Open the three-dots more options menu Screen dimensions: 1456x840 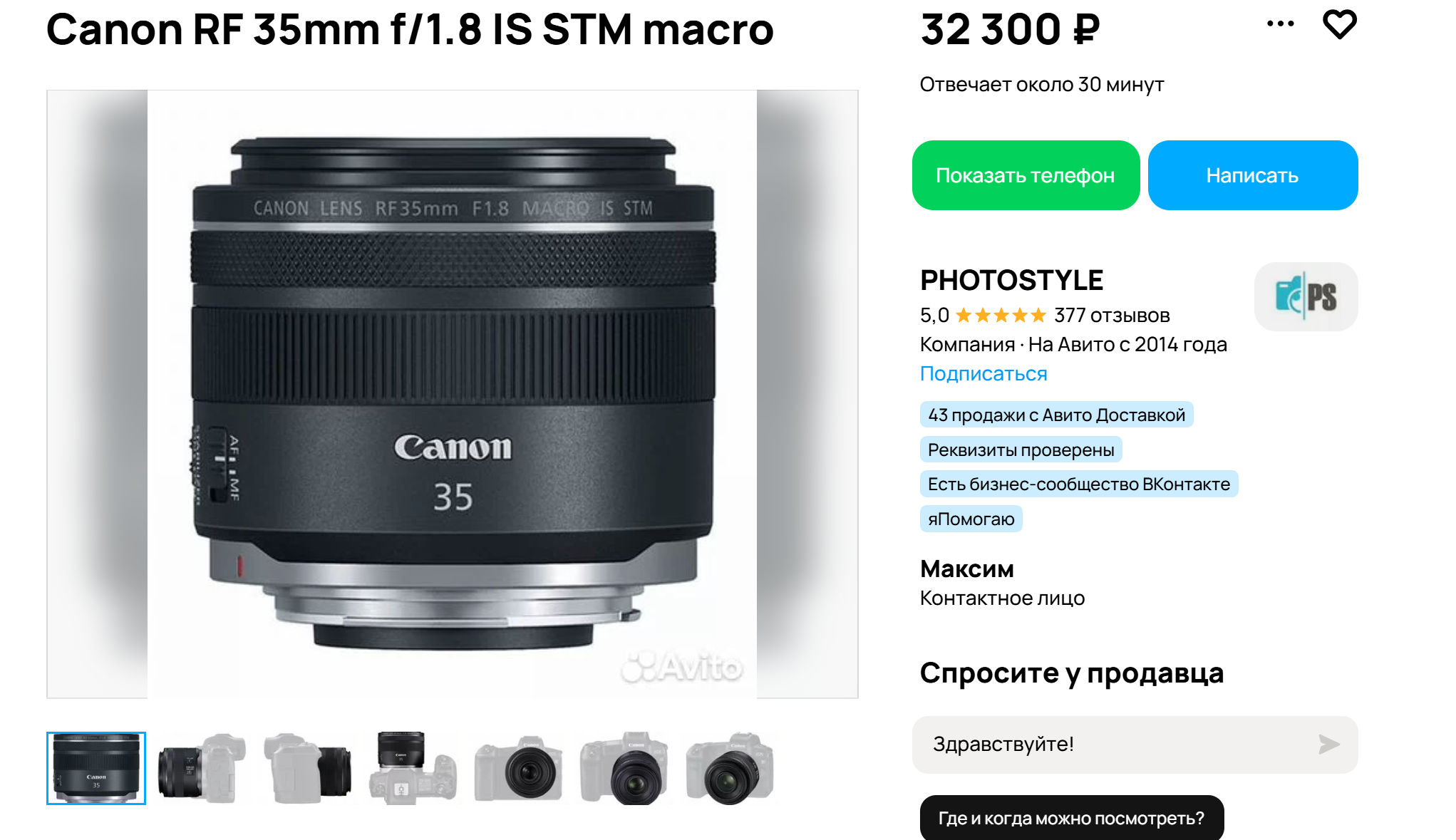tap(1280, 24)
